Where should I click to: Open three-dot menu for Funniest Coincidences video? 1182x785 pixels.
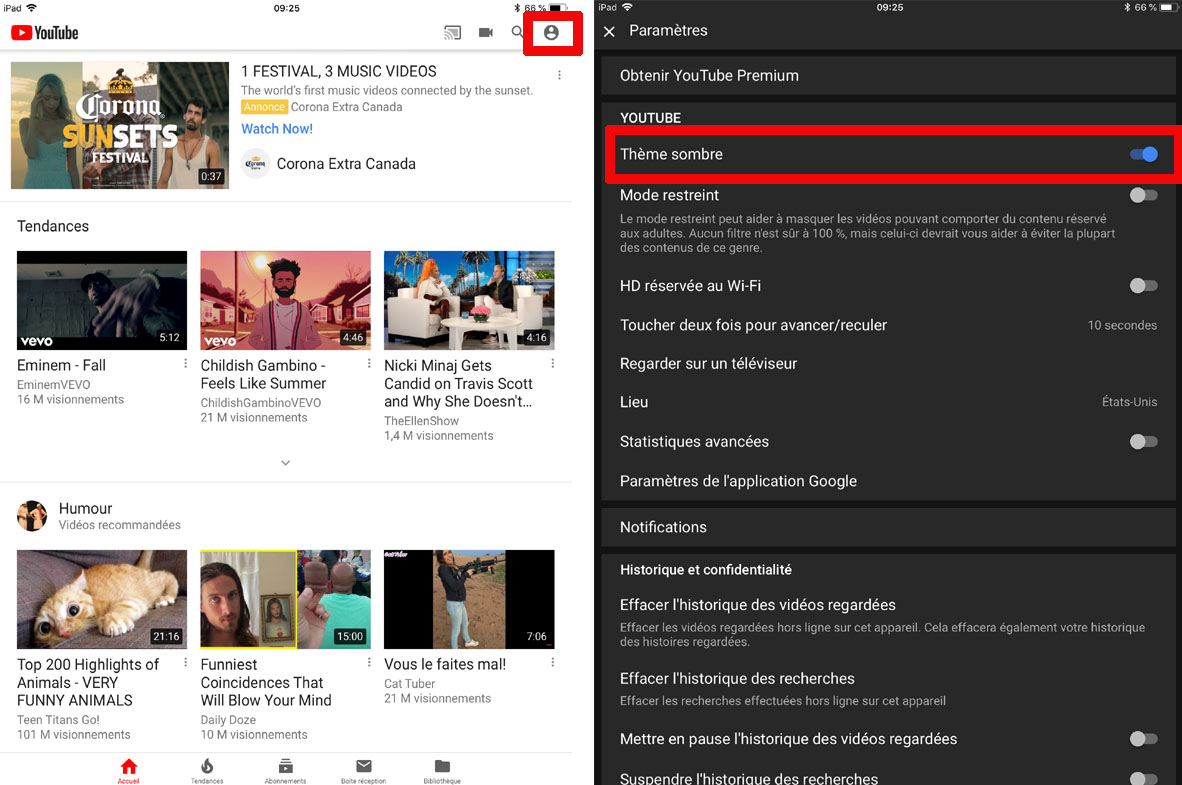coord(369,662)
